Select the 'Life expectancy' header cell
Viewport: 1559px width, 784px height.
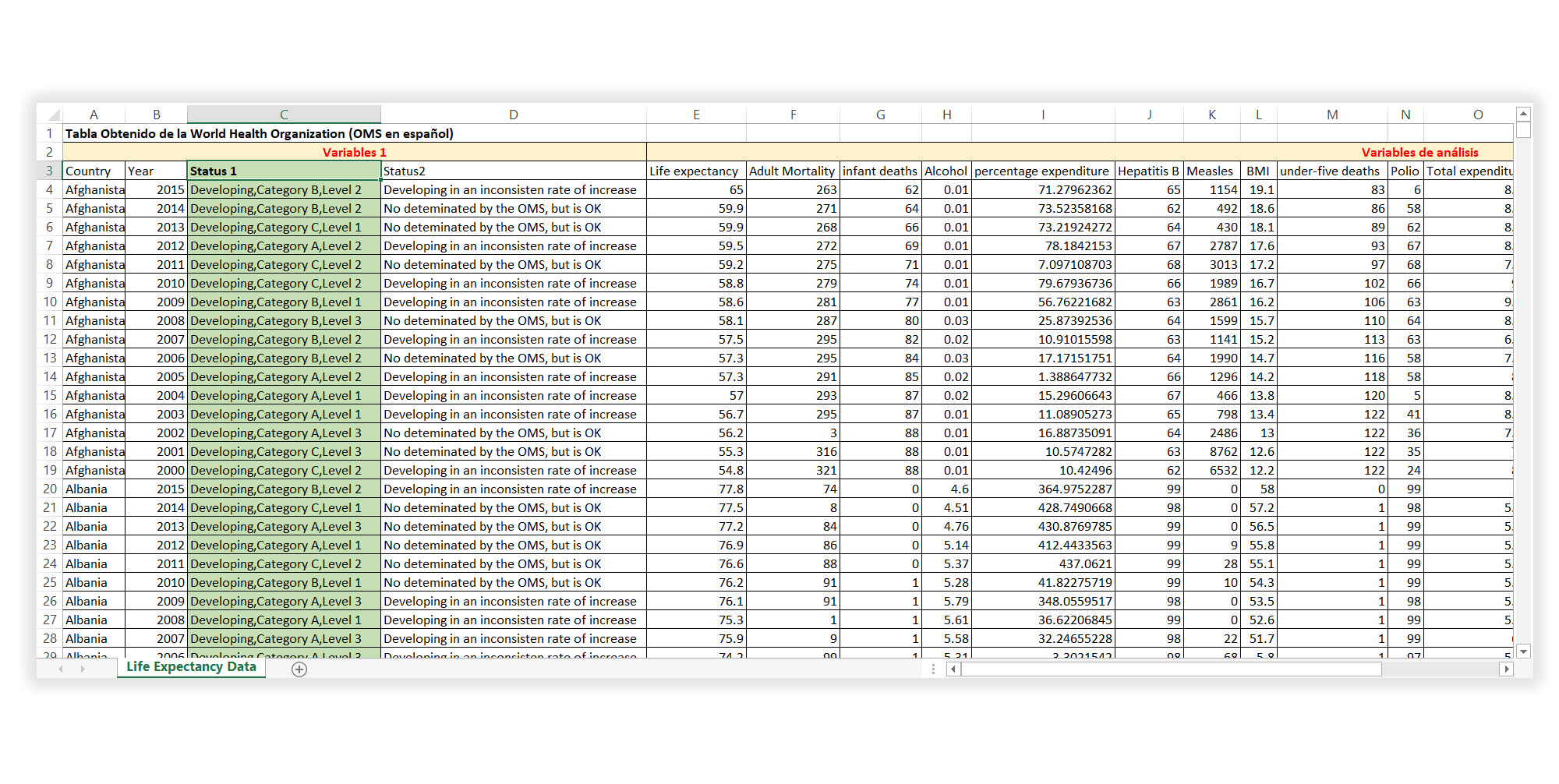click(x=696, y=171)
